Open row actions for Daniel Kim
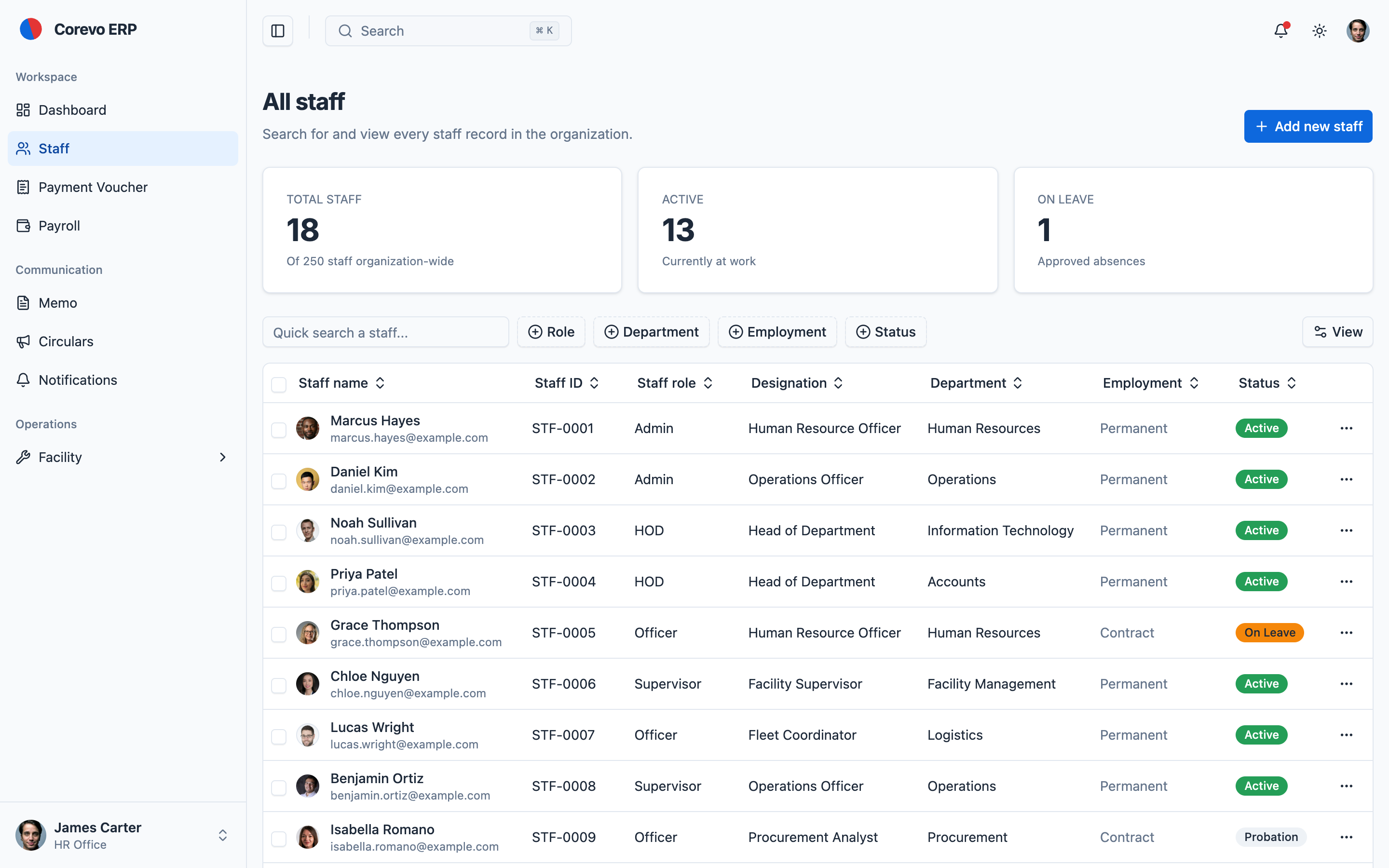 pyautogui.click(x=1347, y=479)
